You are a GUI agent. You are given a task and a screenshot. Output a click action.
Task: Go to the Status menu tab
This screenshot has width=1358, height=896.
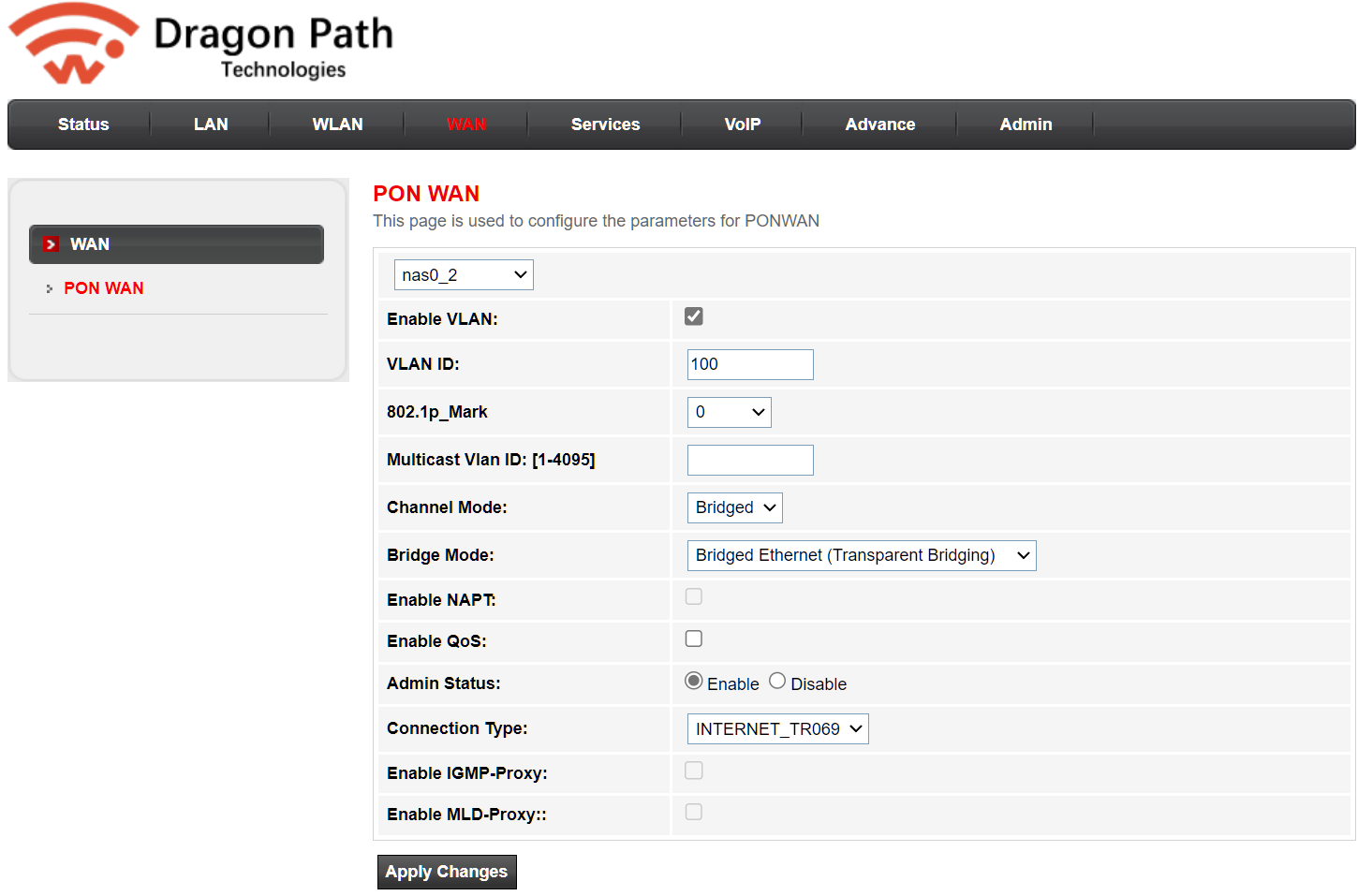click(x=83, y=125)
